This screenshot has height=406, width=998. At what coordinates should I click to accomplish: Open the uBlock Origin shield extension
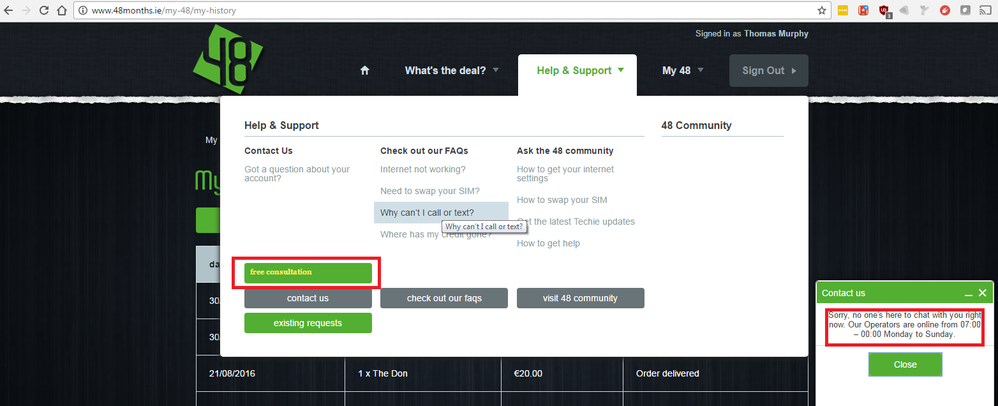tap(883, 10)
